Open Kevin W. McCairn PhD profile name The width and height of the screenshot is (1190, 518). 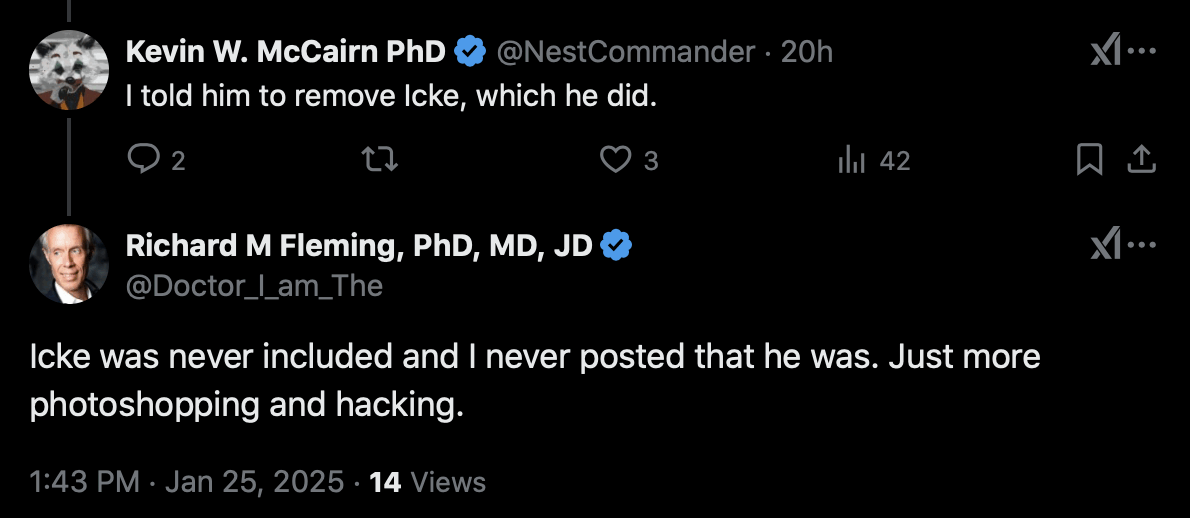tap(287, 52)
